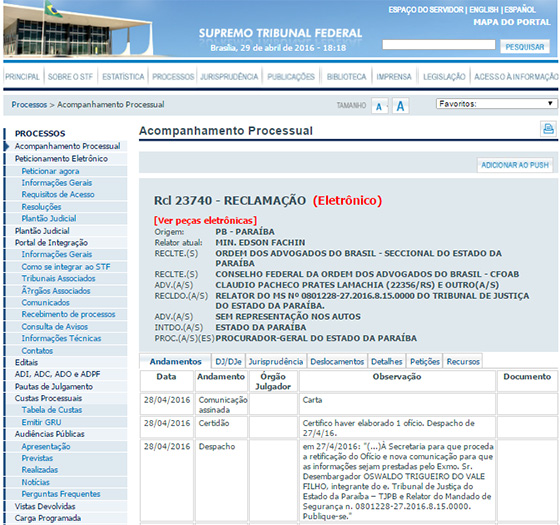The image size is (560, 525).
Task: Open Contatos sidebar link
Action: tap(37, 351)
